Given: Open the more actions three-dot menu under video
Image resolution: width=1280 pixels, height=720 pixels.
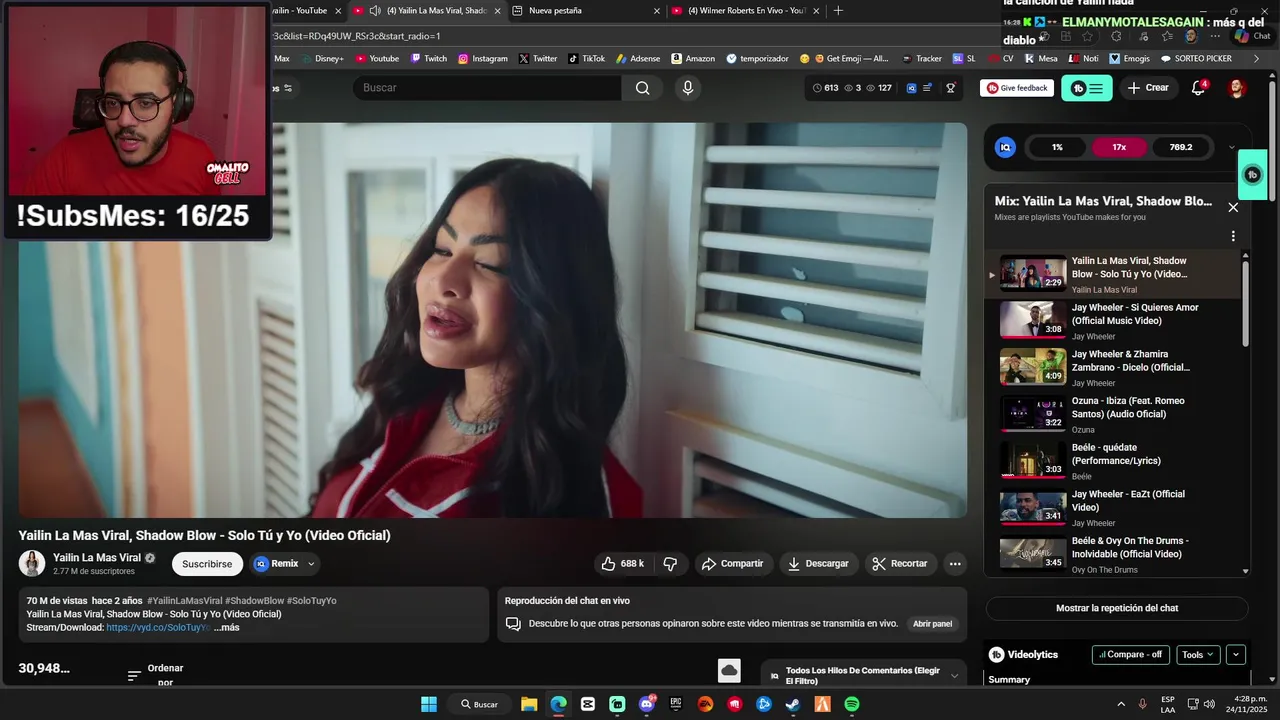Looking at the screenshot, I should click(955, 564).
